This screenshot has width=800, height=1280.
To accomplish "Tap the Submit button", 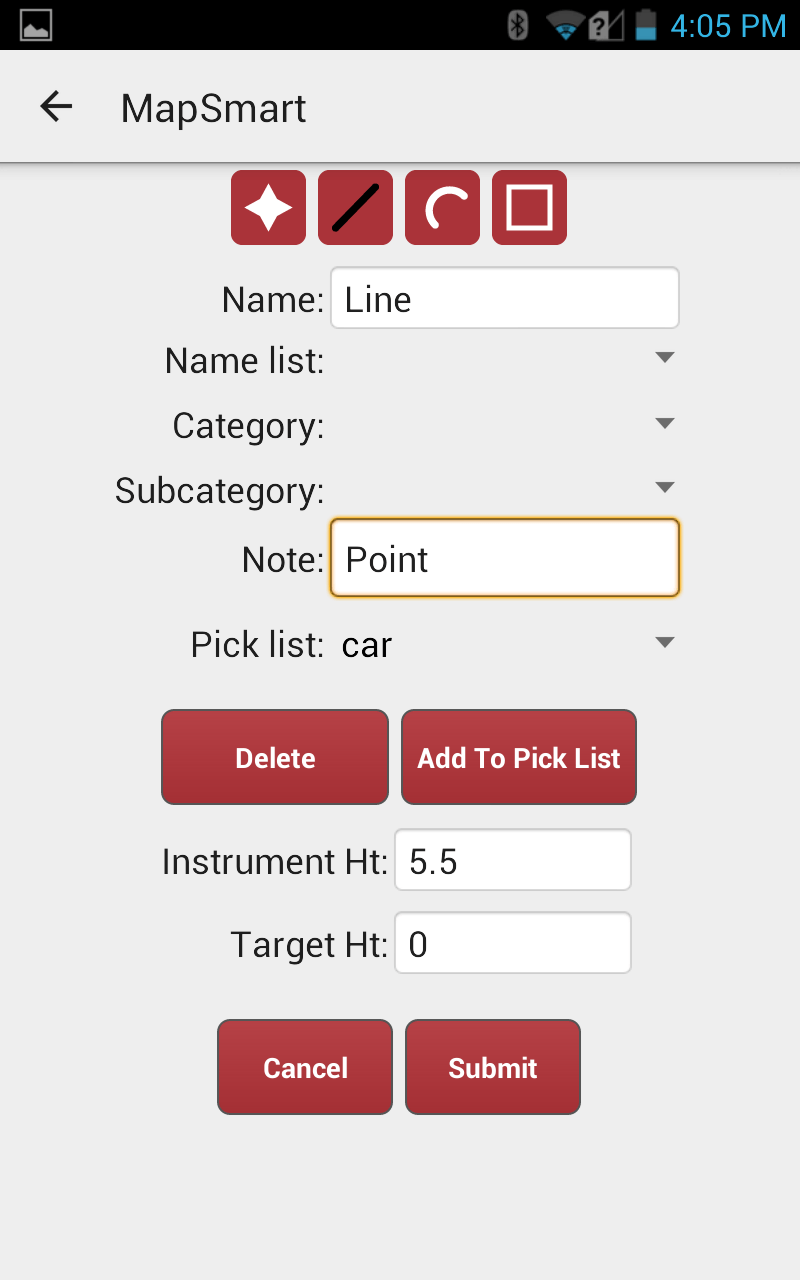I will click(x=493, y=1067).
